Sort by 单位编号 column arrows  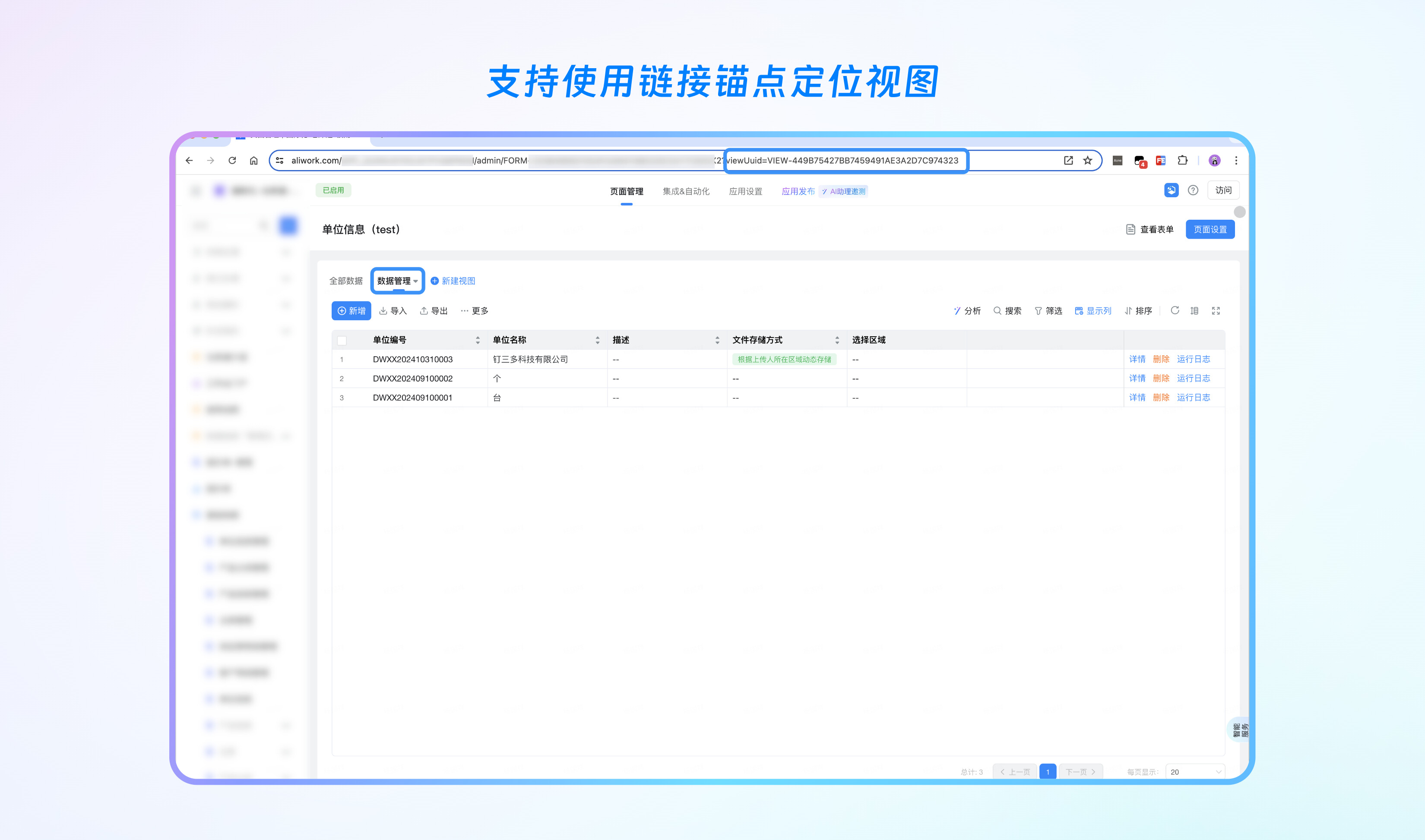478,340
